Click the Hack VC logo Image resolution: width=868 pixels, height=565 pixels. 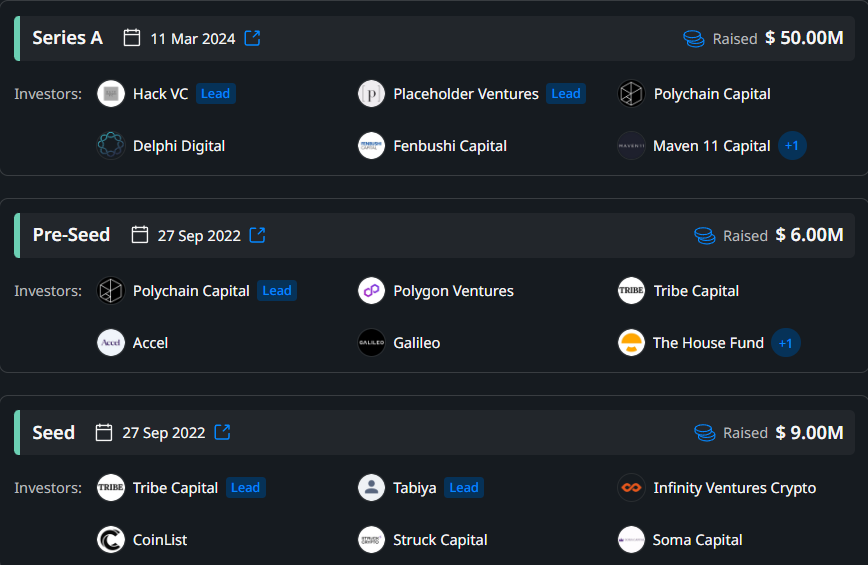point(111,94)
